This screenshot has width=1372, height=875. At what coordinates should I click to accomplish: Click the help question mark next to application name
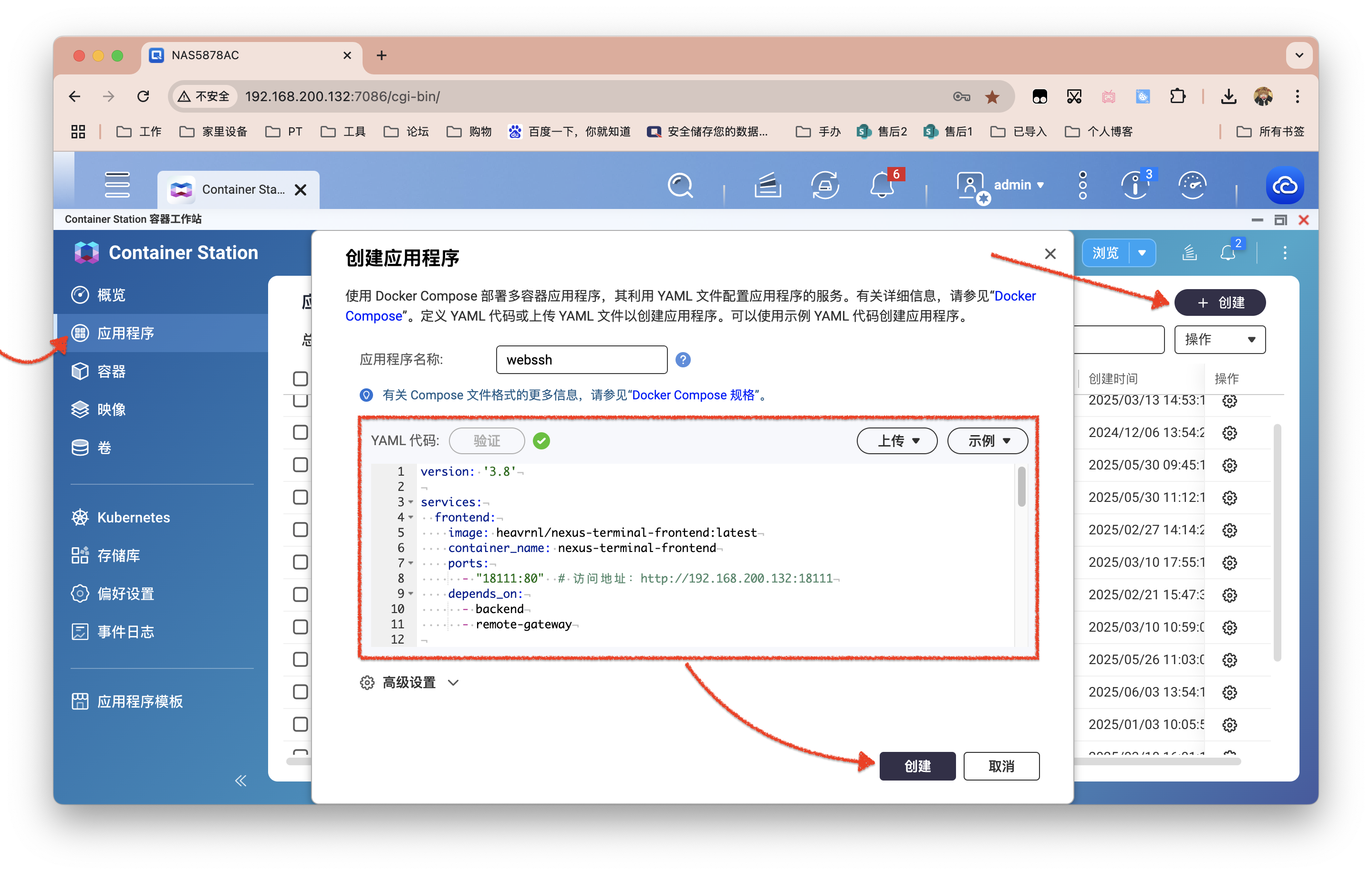point(683,360)
